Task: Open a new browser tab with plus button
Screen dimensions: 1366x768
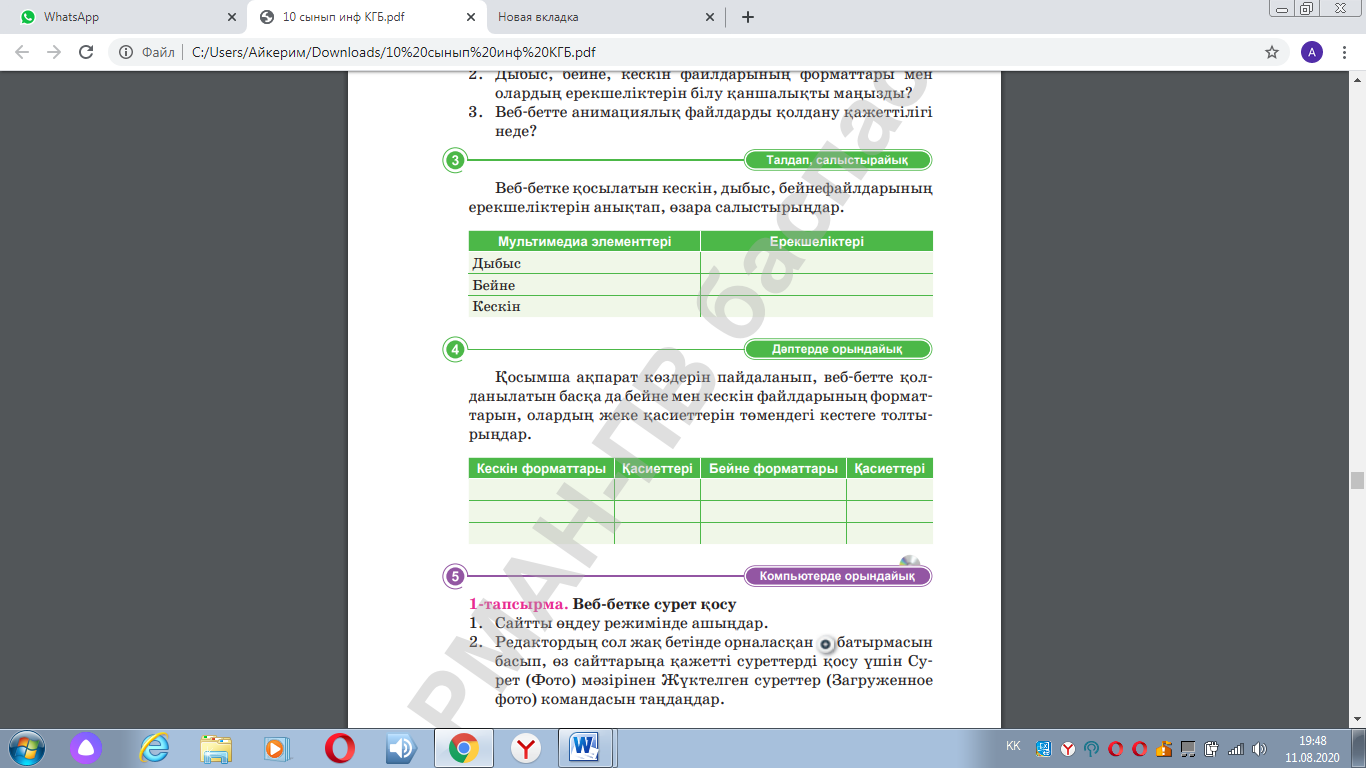Action: pos(747,17)
